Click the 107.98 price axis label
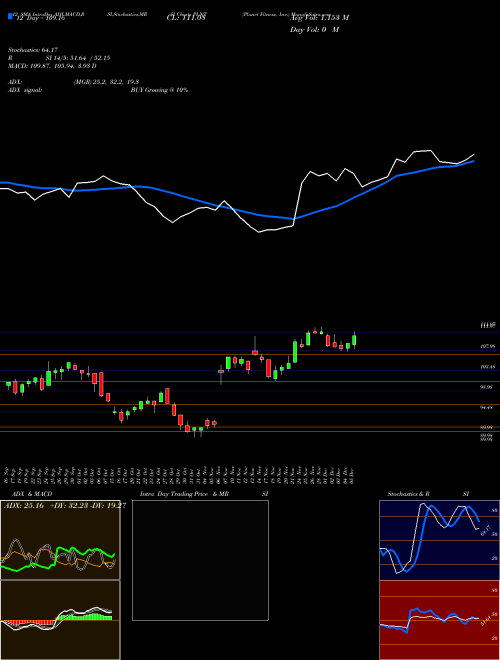Screen dimensions: 500x660 487,346
